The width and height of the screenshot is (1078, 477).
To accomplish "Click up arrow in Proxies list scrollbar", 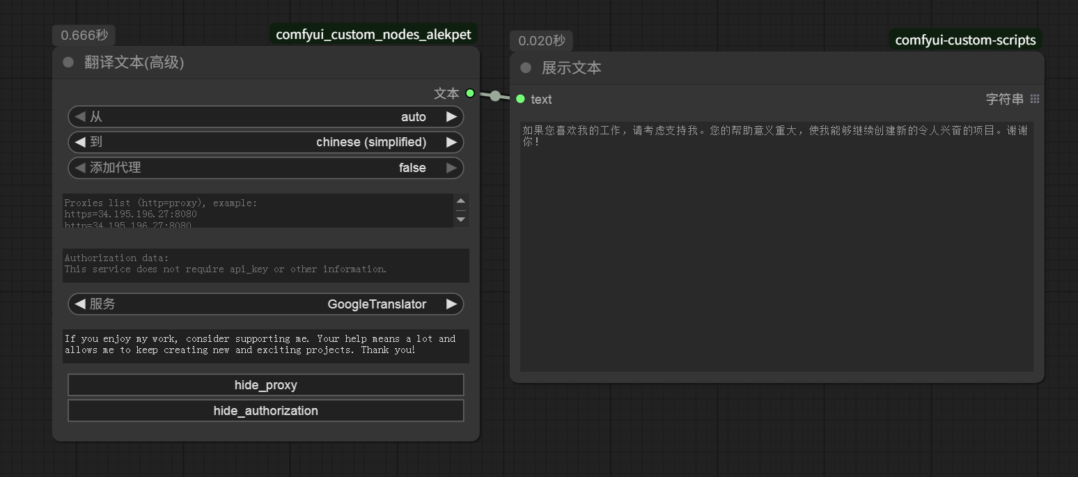I will click(461, 202).
